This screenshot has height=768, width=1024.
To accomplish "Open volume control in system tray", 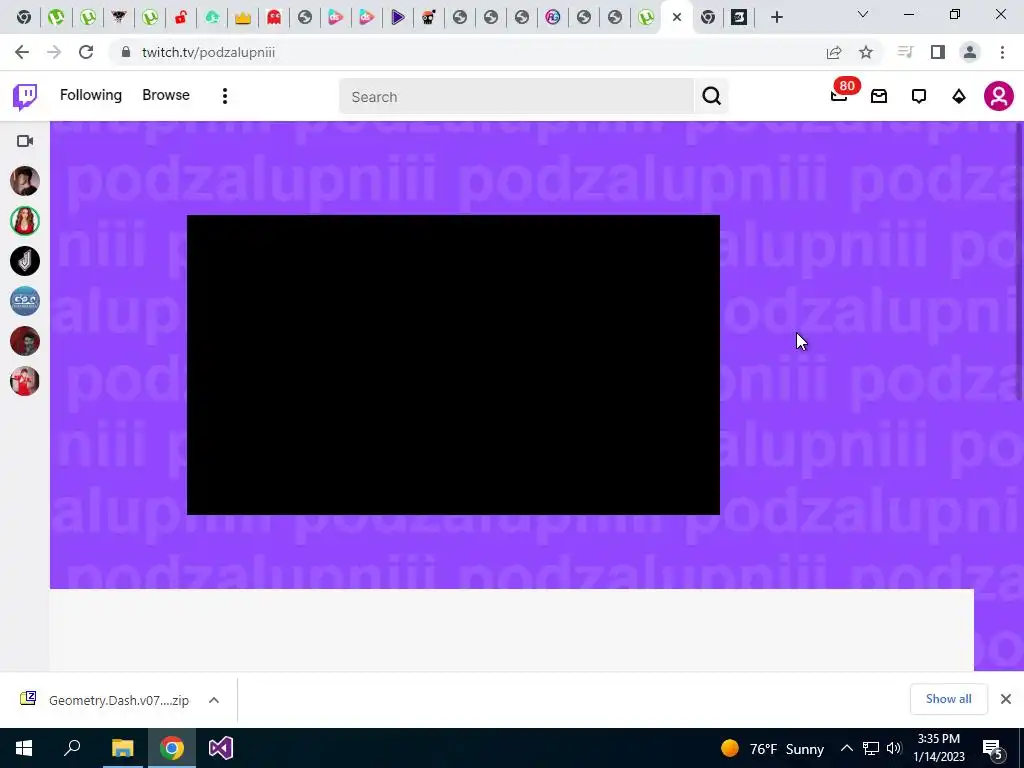I will 895,748.
